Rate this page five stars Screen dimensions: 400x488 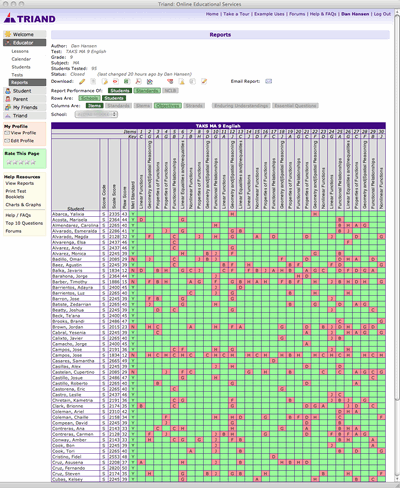click(x=33, y=162)
